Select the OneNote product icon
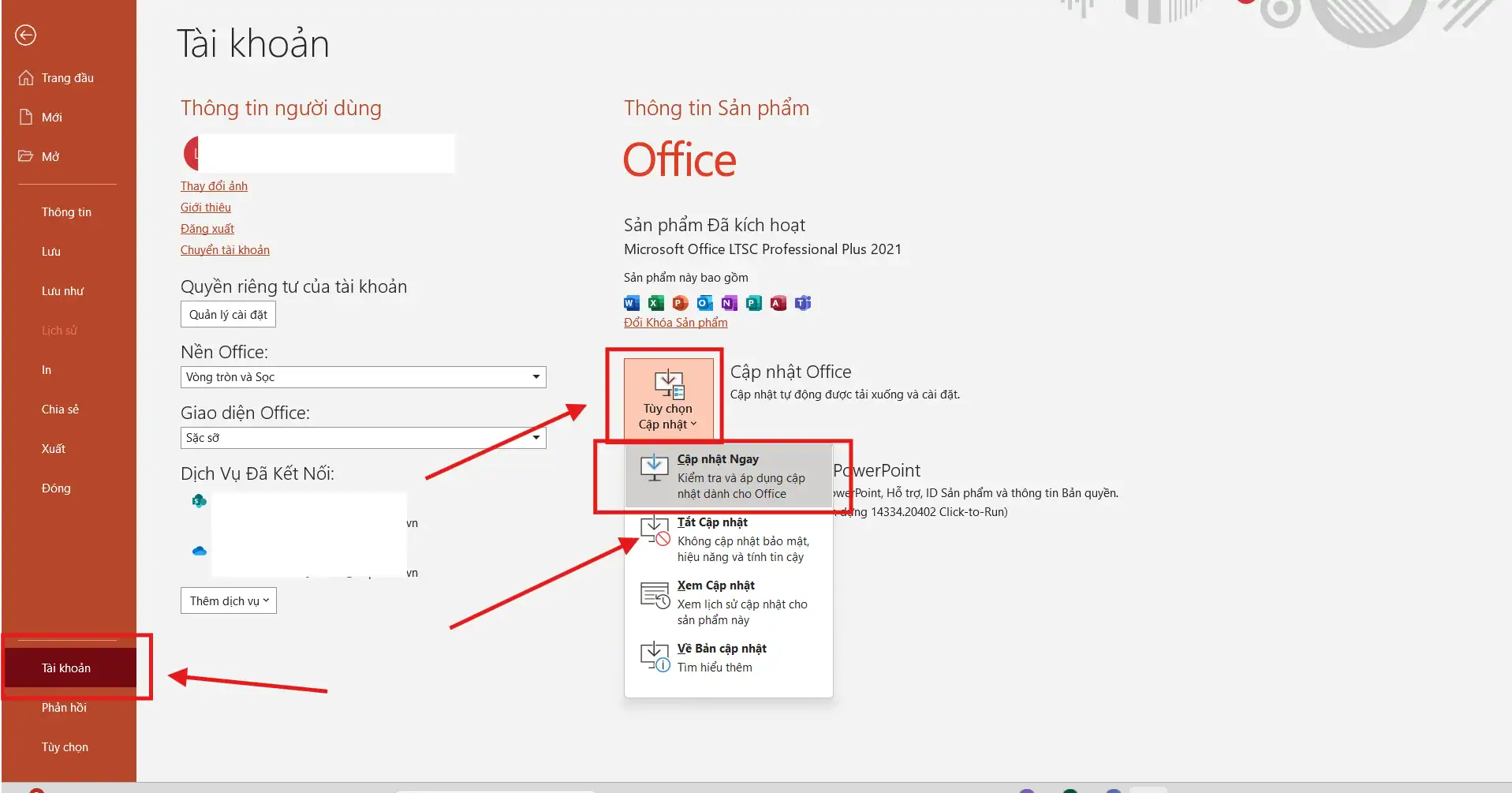The height and width of the screenshot is (793, 1512). click(730, 303)
